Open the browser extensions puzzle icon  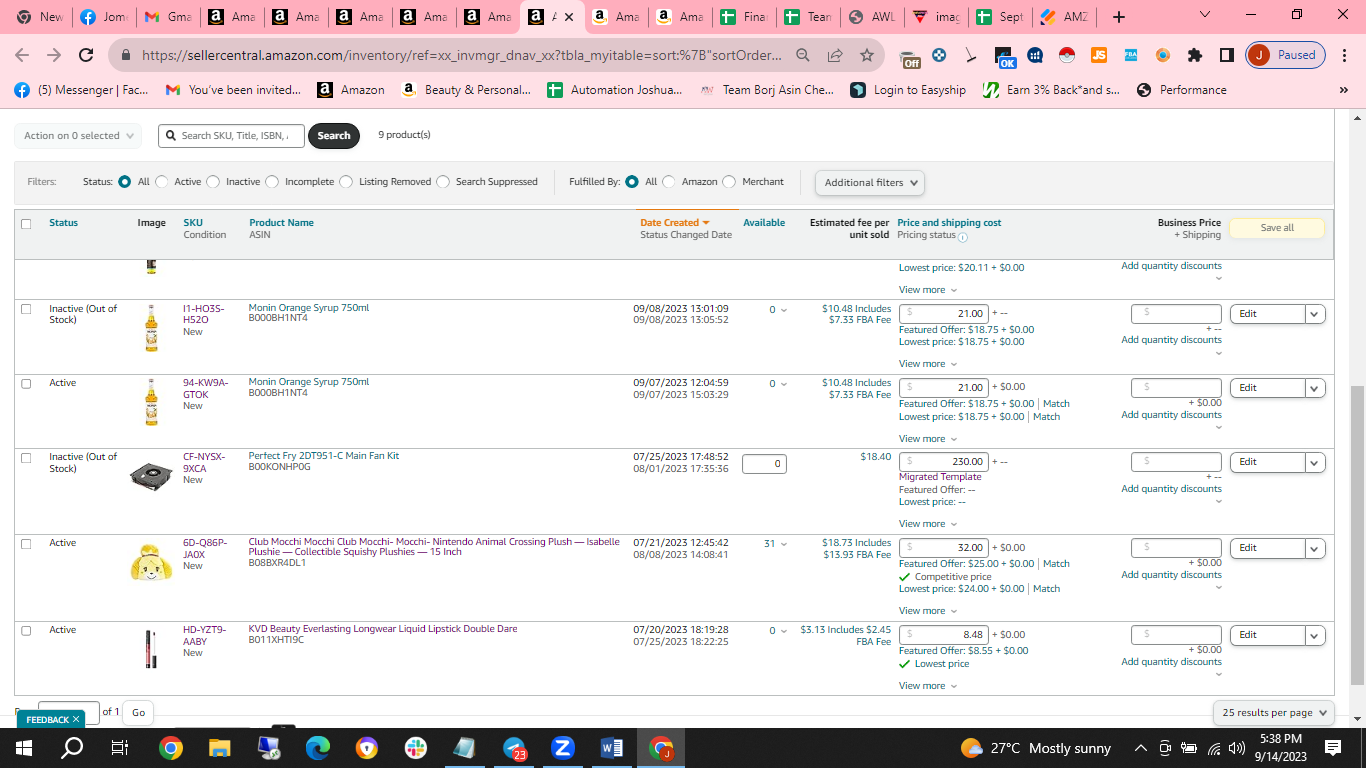pyautogui.click(x=1195, y=55)
